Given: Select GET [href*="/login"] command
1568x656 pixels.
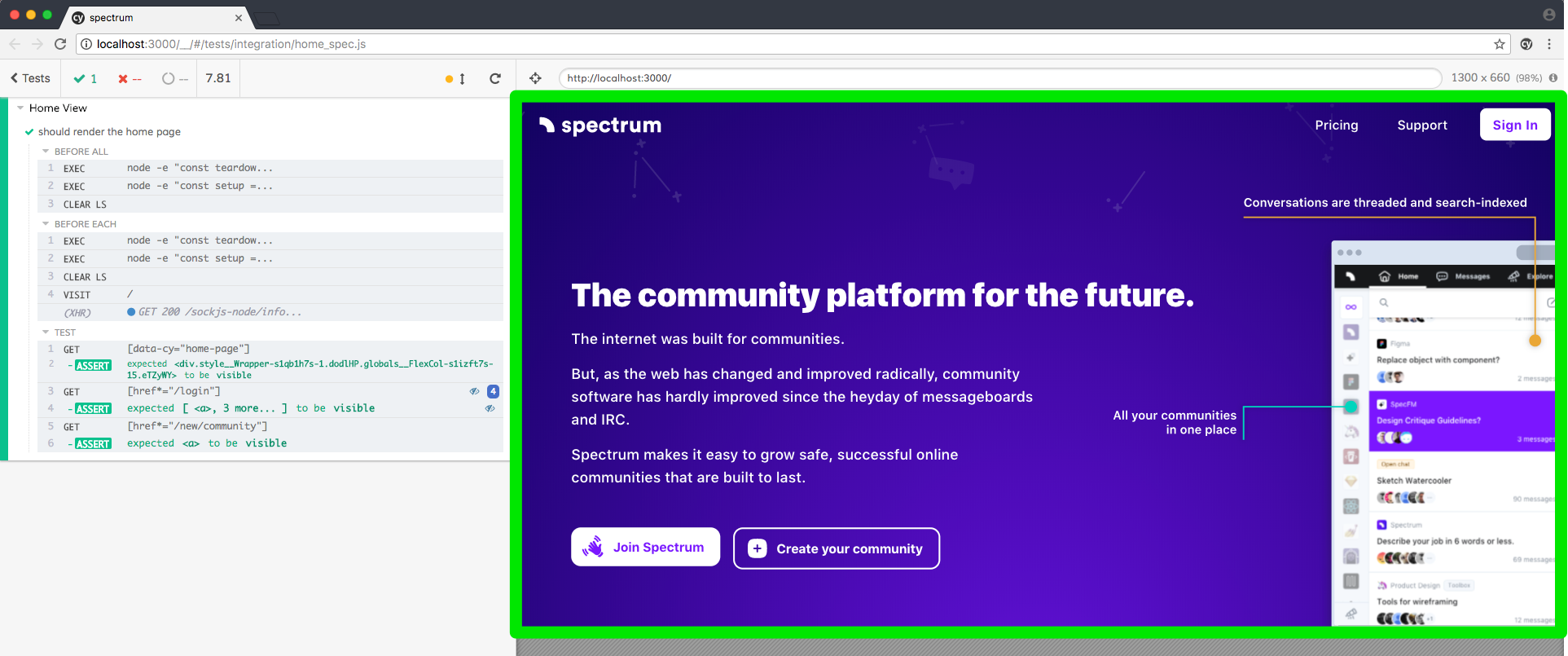Looking at the screenshot, I should (x=270, y=391).
